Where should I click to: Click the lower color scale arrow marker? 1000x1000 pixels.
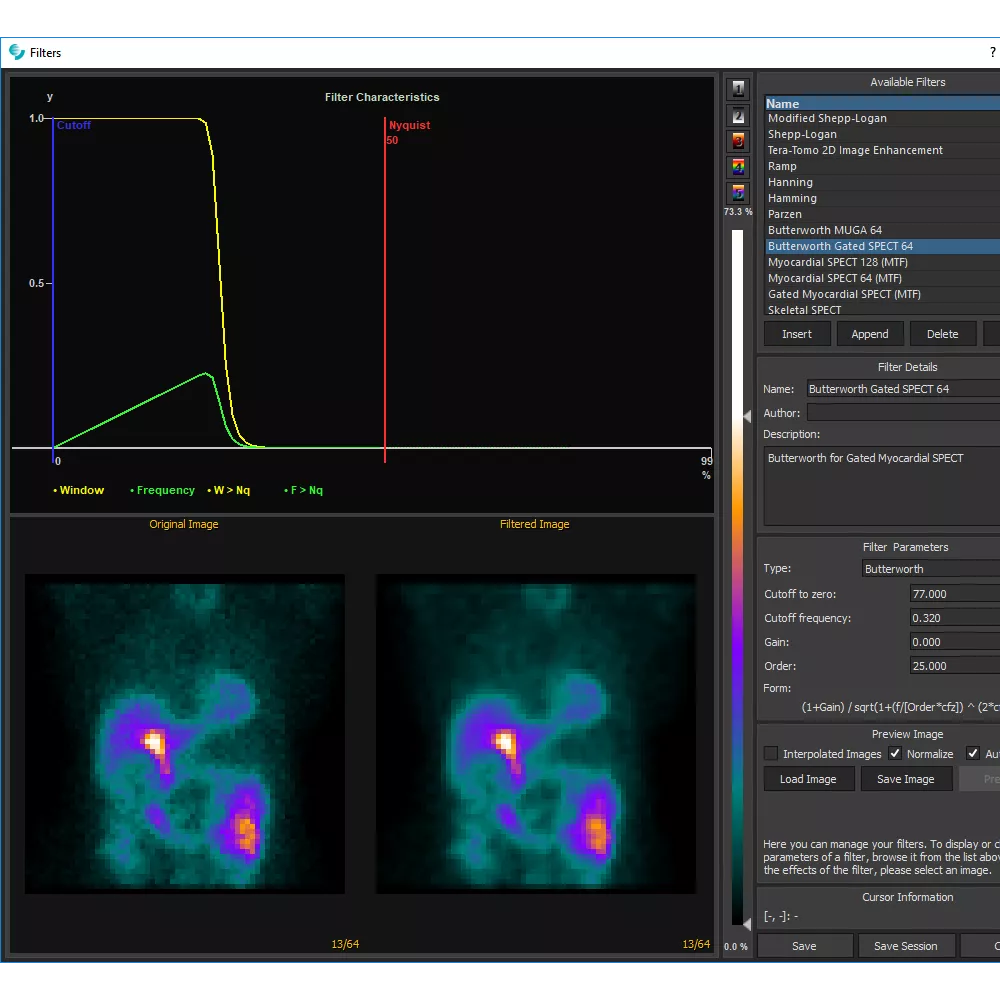[747, 923]
